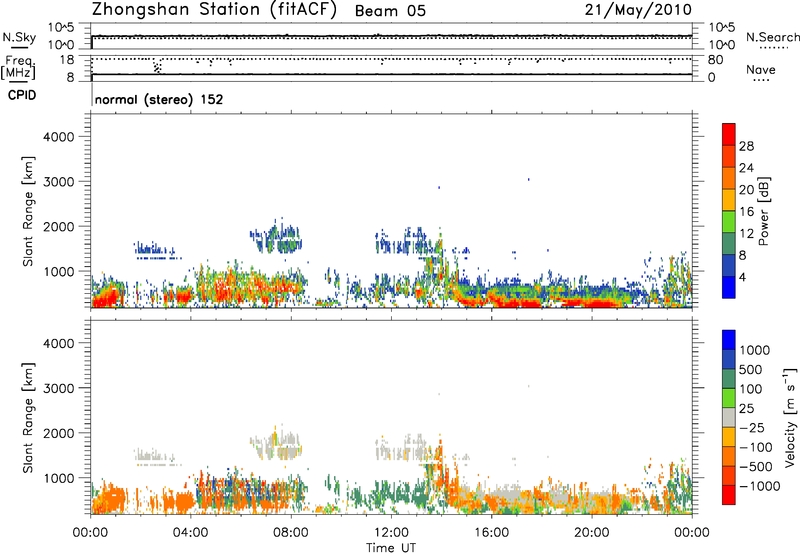Click the 'Nave' legend label

(x=761, y=69)
